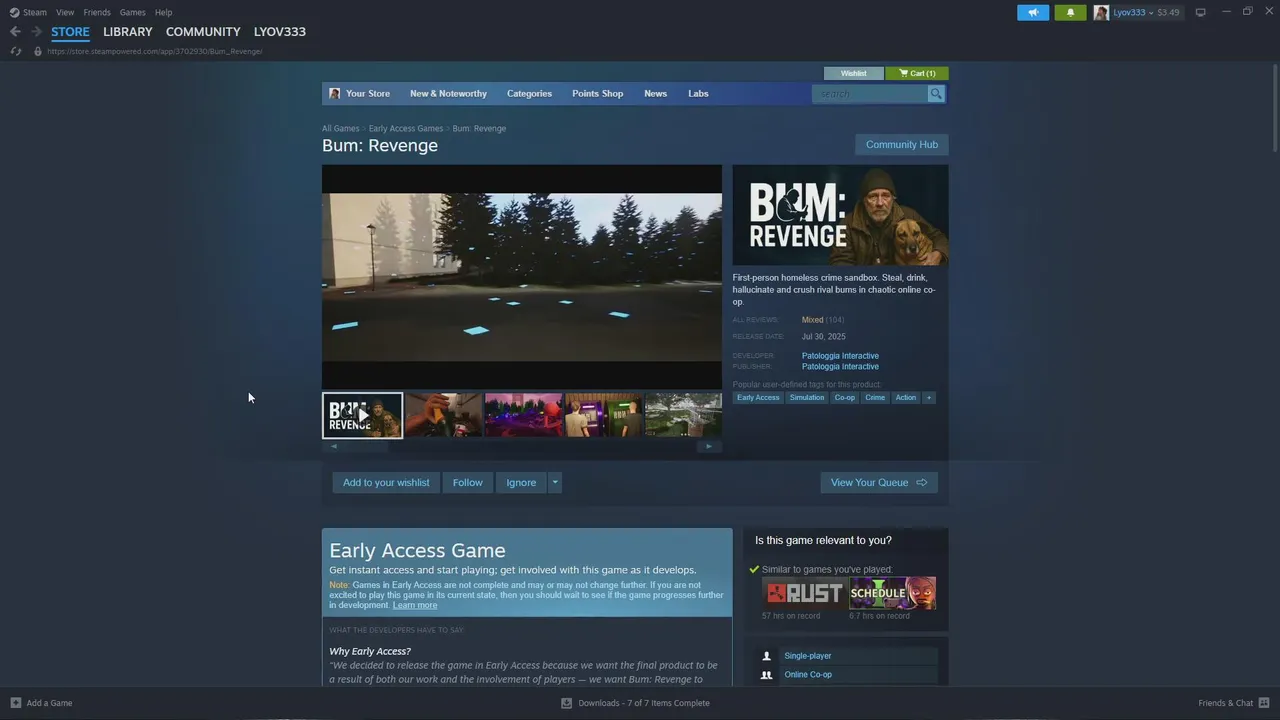Expand more tags with the plus button
Viewport: 1280px width, 720px height.
pyautogui.click(x=929, y=398)
